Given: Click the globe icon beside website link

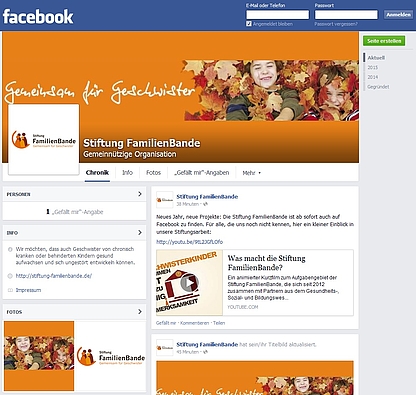Looking at the screenshot, I should (10, 276).
